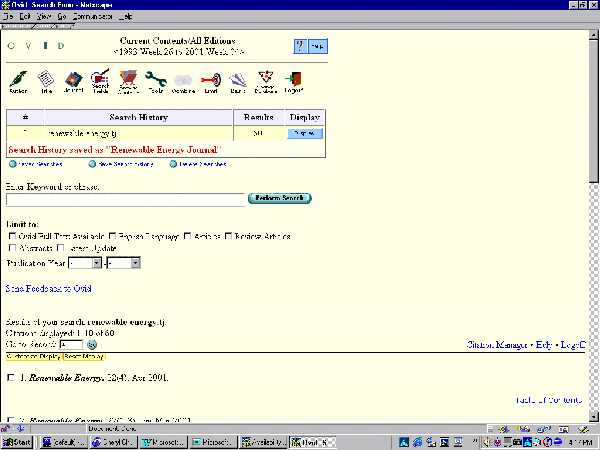Click the Remove Searches bullet icon
The width and height of the screenshot is (600, 450).
pyautogui.click(x=13, y=164)
